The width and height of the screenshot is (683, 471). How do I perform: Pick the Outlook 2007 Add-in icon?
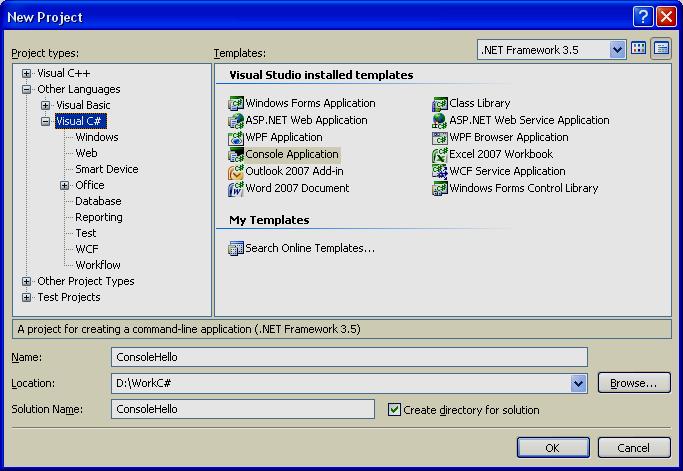click(236, 171)
